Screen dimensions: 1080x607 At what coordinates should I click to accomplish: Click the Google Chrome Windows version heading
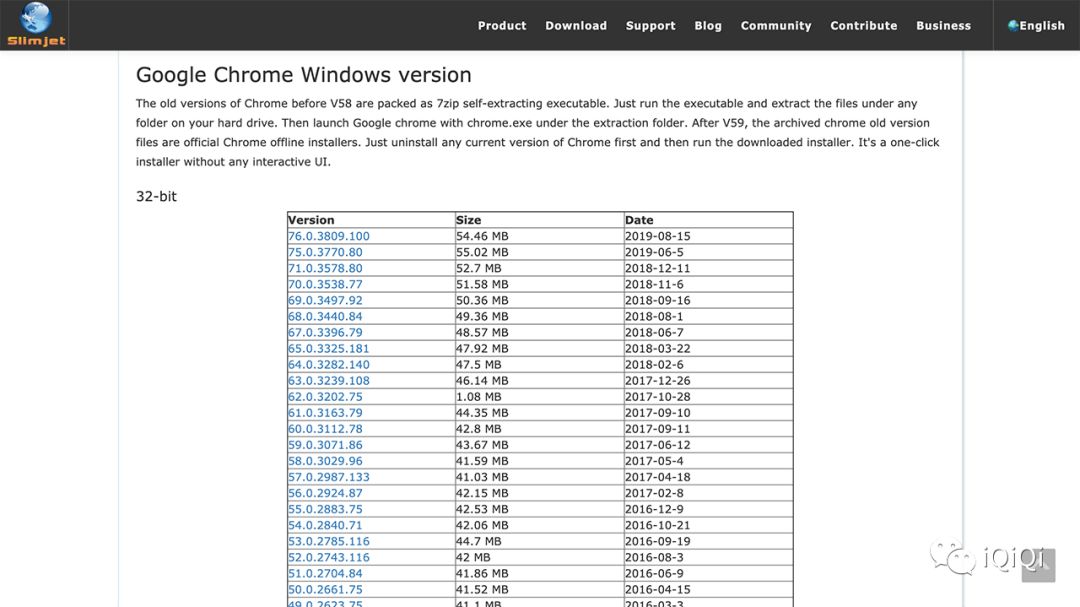pyautogui.click(x=304, y=74)
